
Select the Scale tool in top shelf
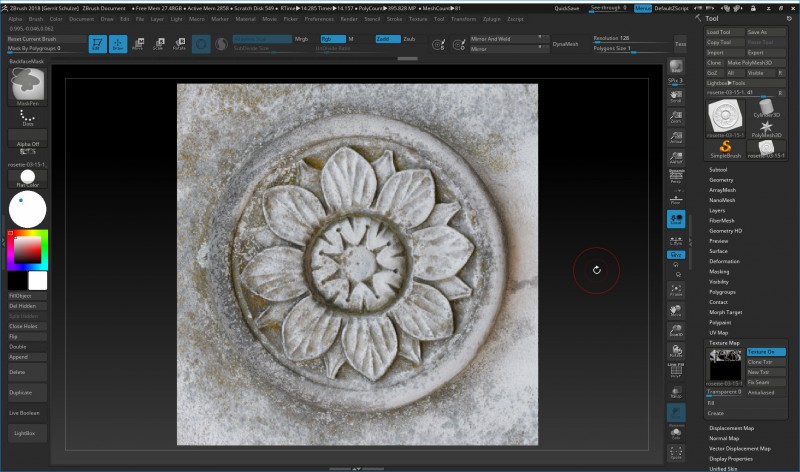click(x=159, y=44)
